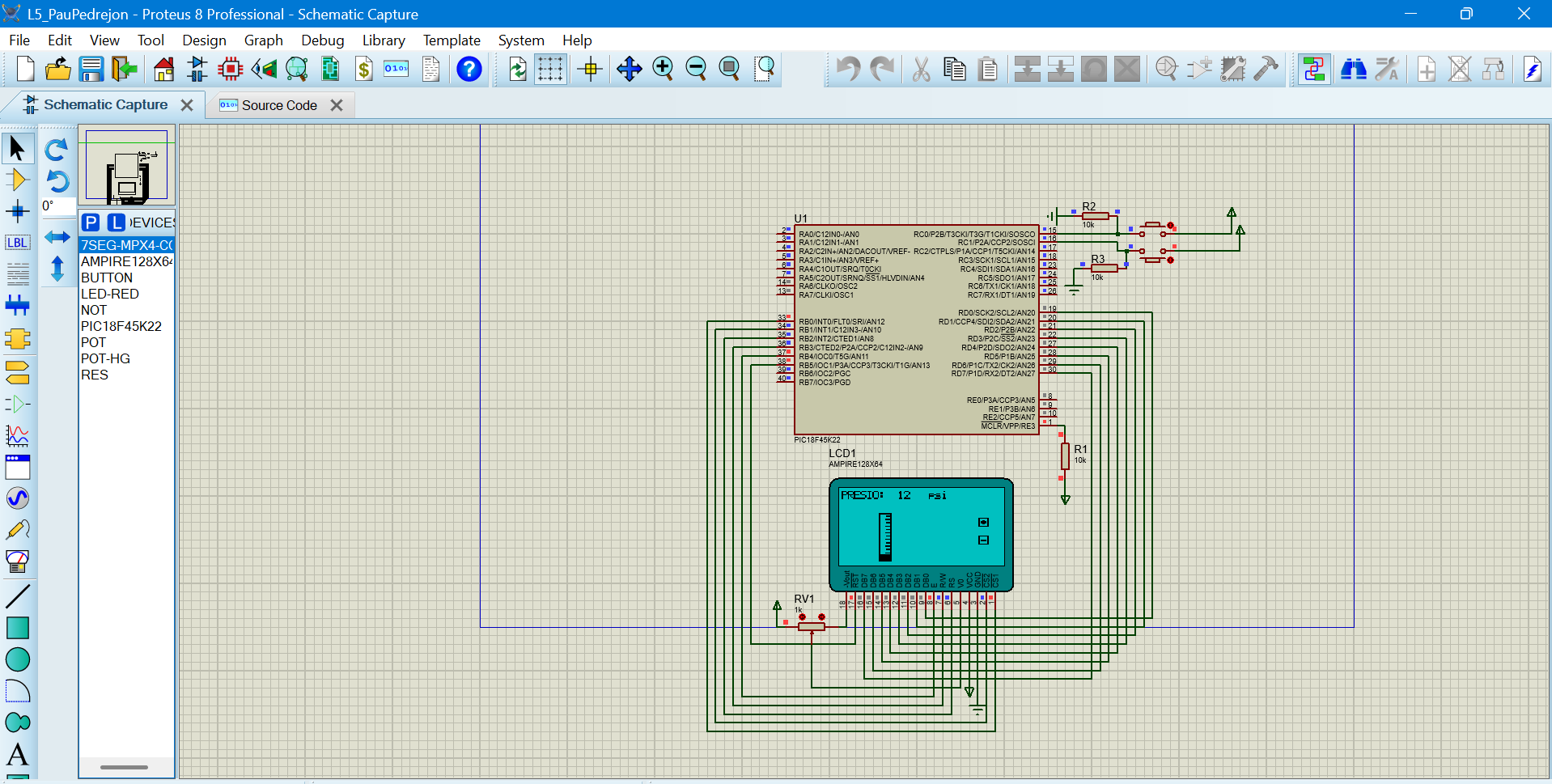The image size is (1552, 784).
Task: Select the Subcircuit Mode tool
Action: (17, 338)
